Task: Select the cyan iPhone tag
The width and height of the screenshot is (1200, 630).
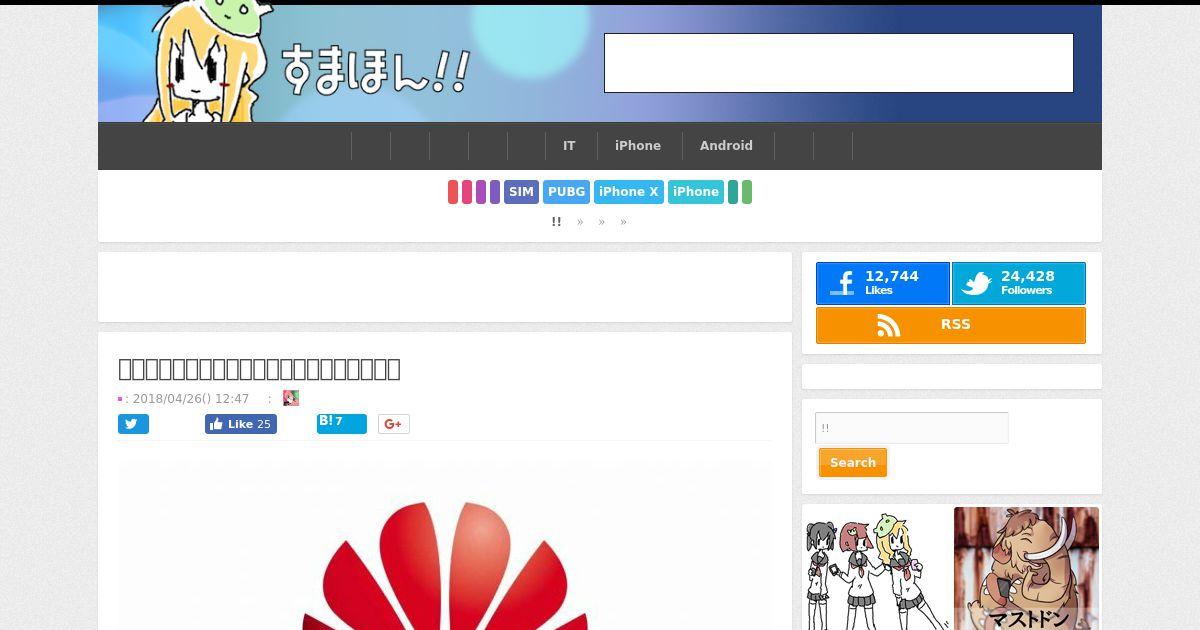Action: [x=696, y=192]
